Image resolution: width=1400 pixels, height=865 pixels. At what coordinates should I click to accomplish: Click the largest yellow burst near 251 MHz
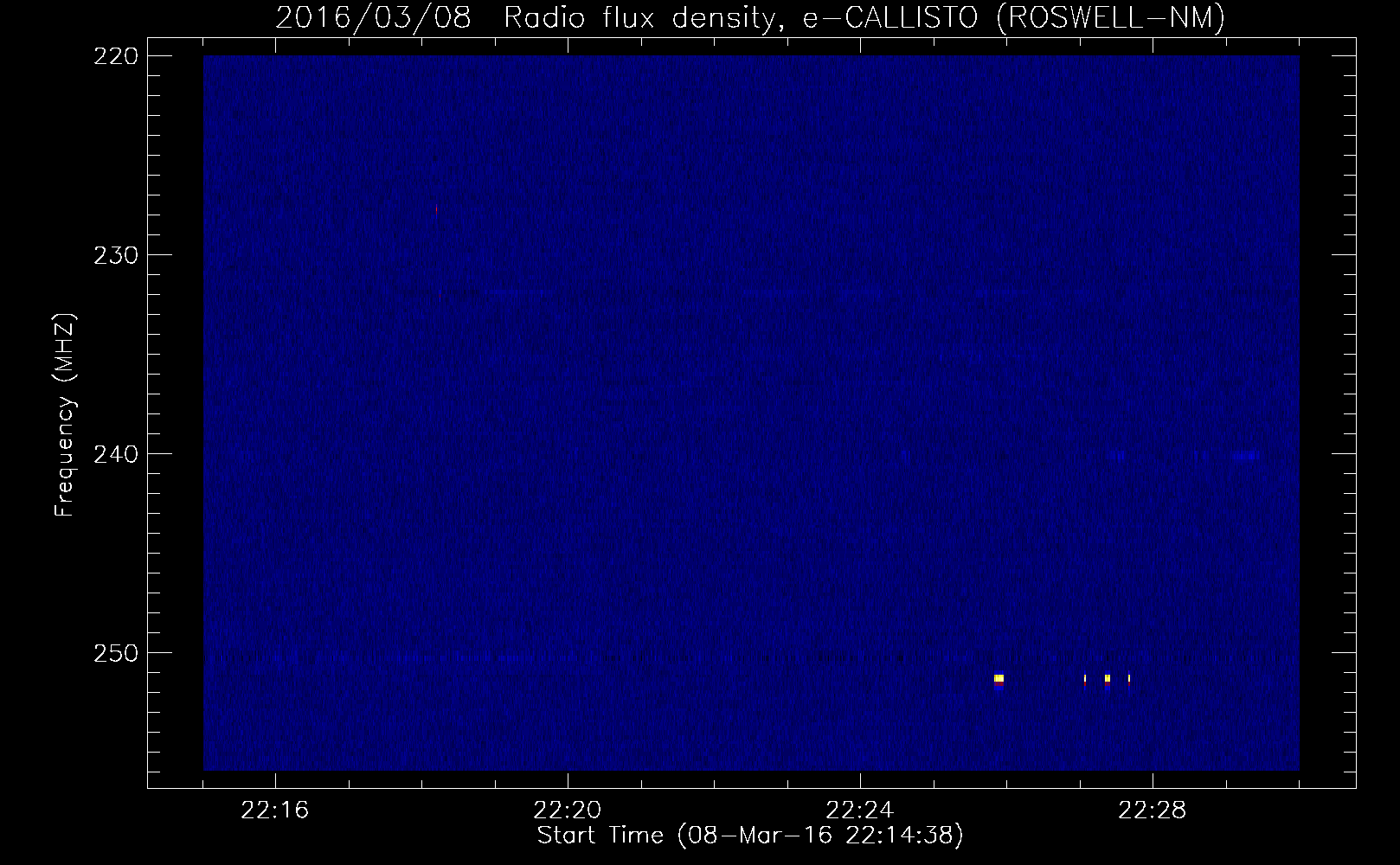coord(999,679)
